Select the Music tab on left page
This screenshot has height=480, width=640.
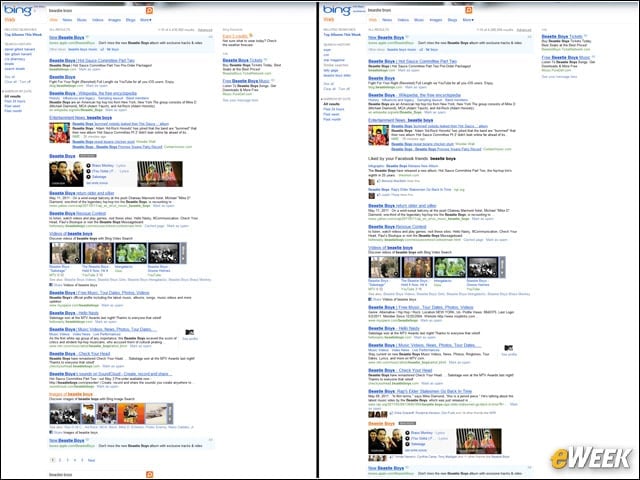pyautogui.click(x=82, y=20)
